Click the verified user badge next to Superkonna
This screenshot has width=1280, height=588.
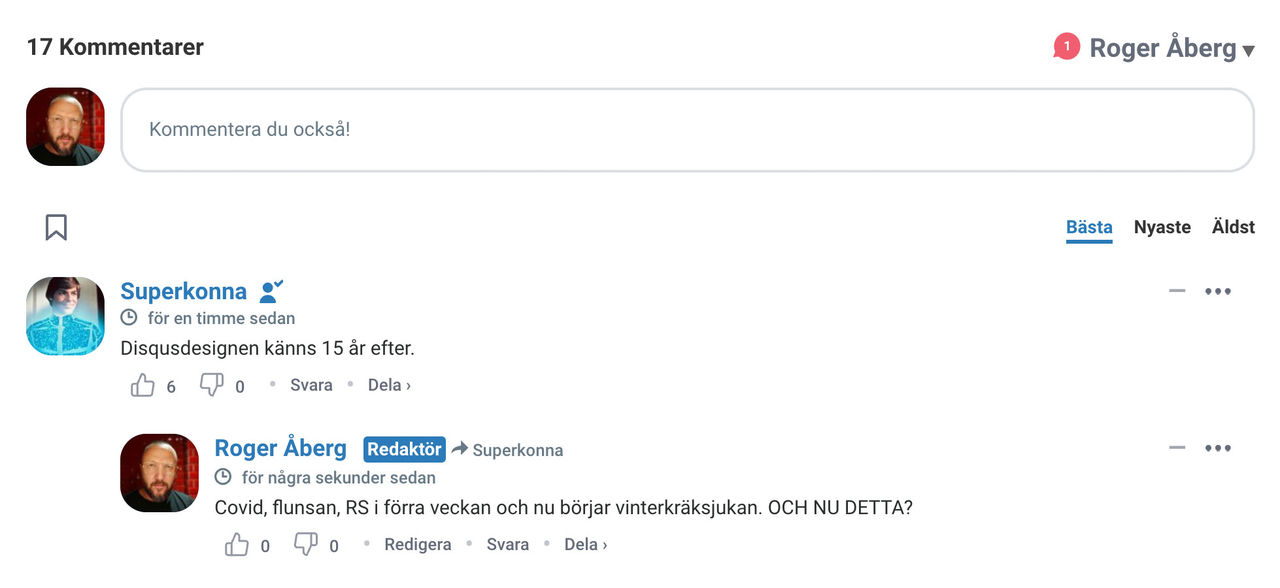pos(270,290)
